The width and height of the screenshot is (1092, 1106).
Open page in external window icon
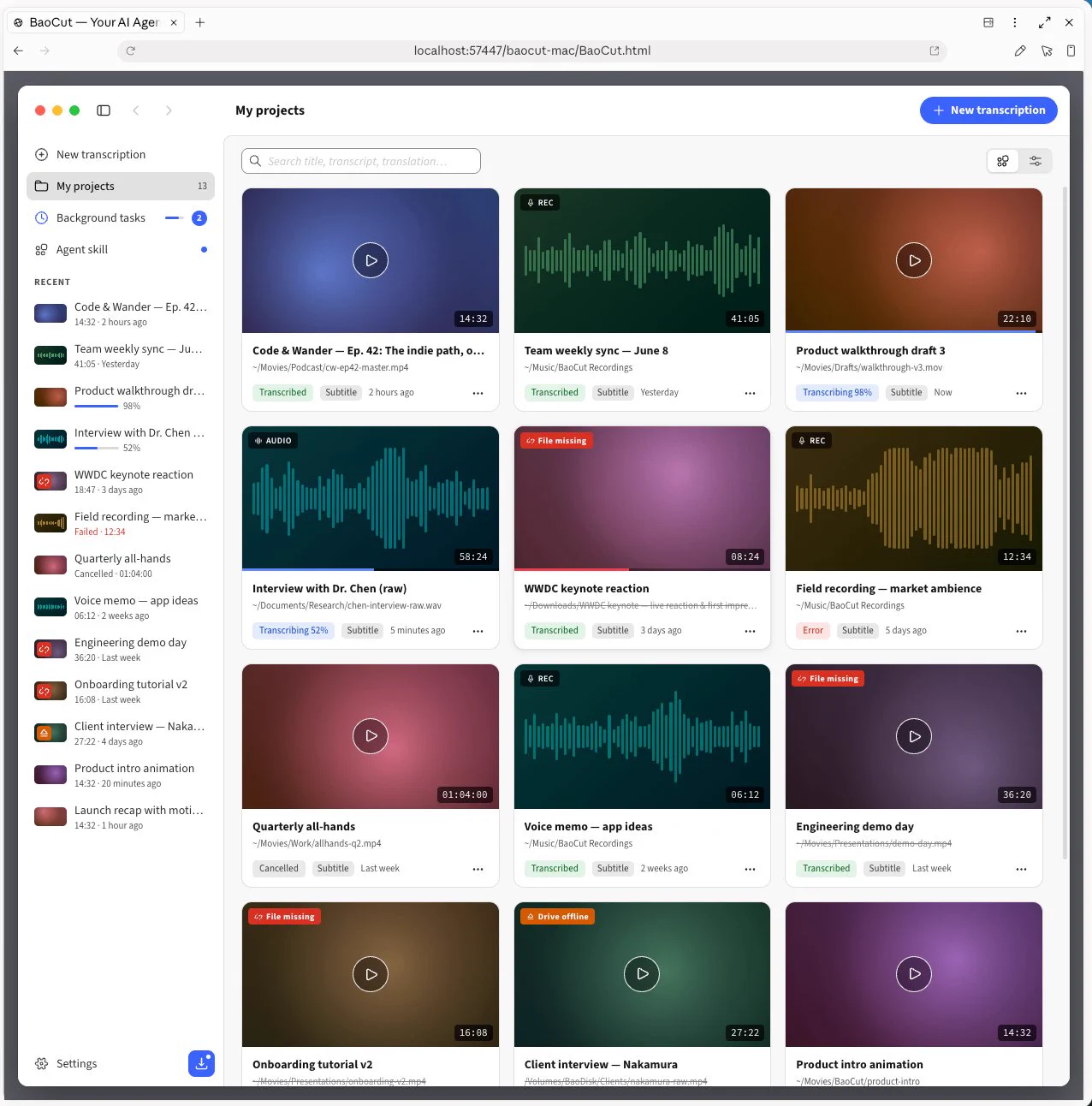935,51
